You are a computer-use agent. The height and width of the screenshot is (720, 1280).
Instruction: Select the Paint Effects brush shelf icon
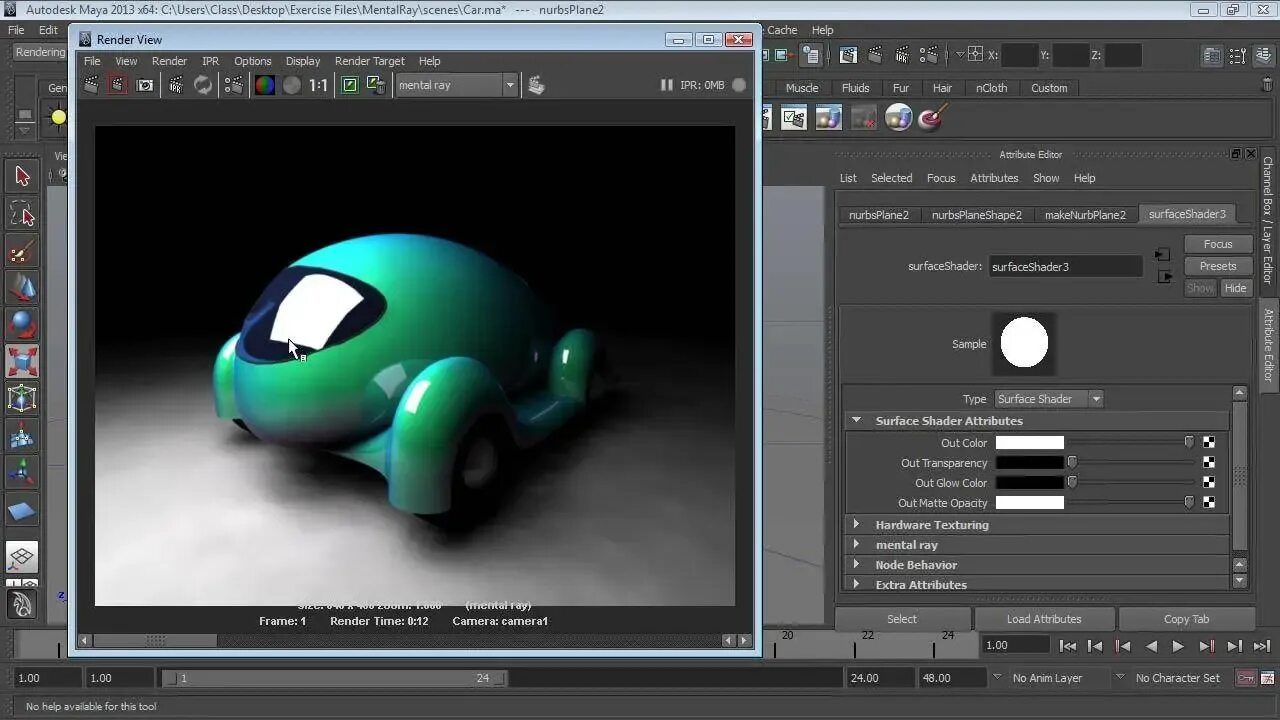tap(932, 118)
